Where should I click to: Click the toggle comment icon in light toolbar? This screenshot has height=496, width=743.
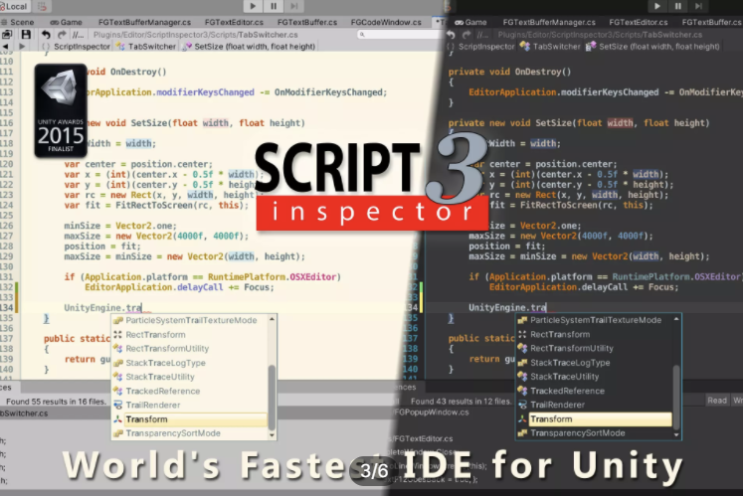tap(77, 35)
